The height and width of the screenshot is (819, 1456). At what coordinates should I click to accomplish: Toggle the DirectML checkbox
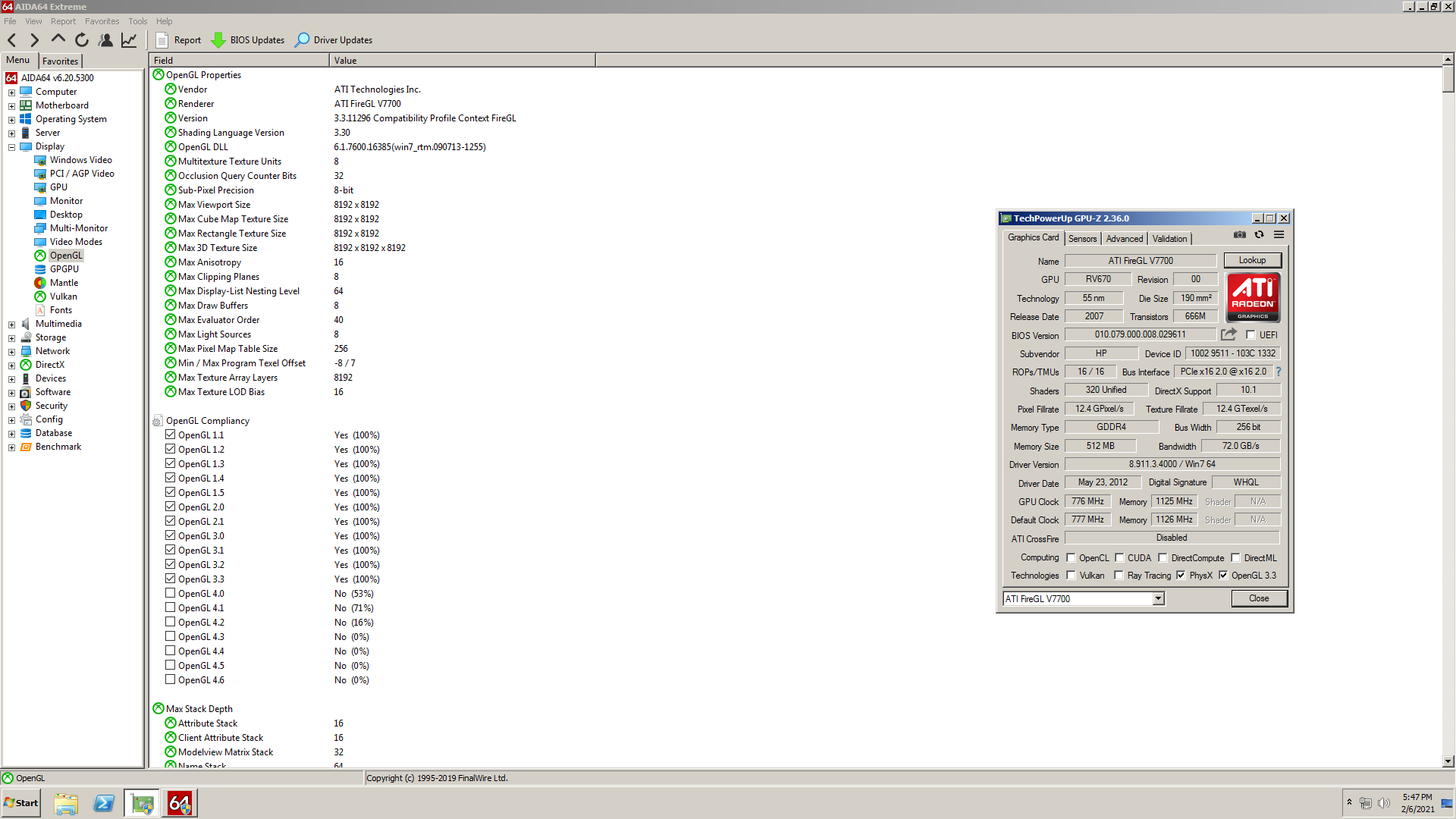pyautogui.click(x=1235, y=557)
